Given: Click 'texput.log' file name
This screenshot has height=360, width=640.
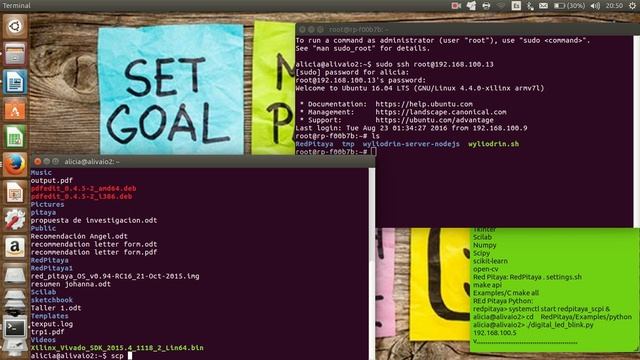Looking at the screenshot, I should pyautogui.click(x=52, y=324).
